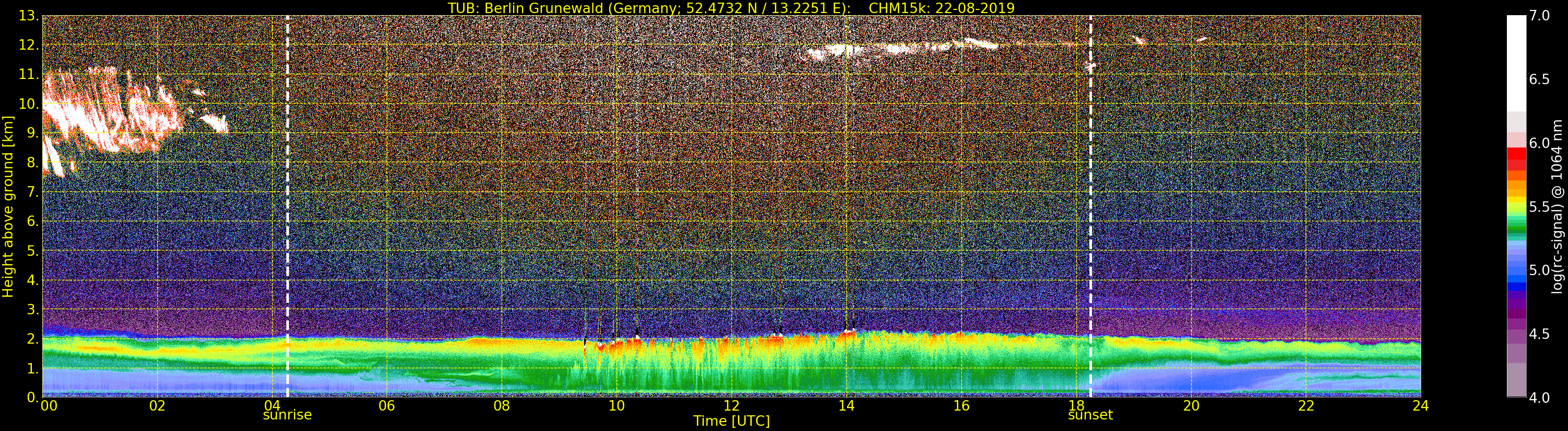The width and height of the screenshot is (1568, 431).
Task: Click the "24" time axis tick label
Action: 1421,406
